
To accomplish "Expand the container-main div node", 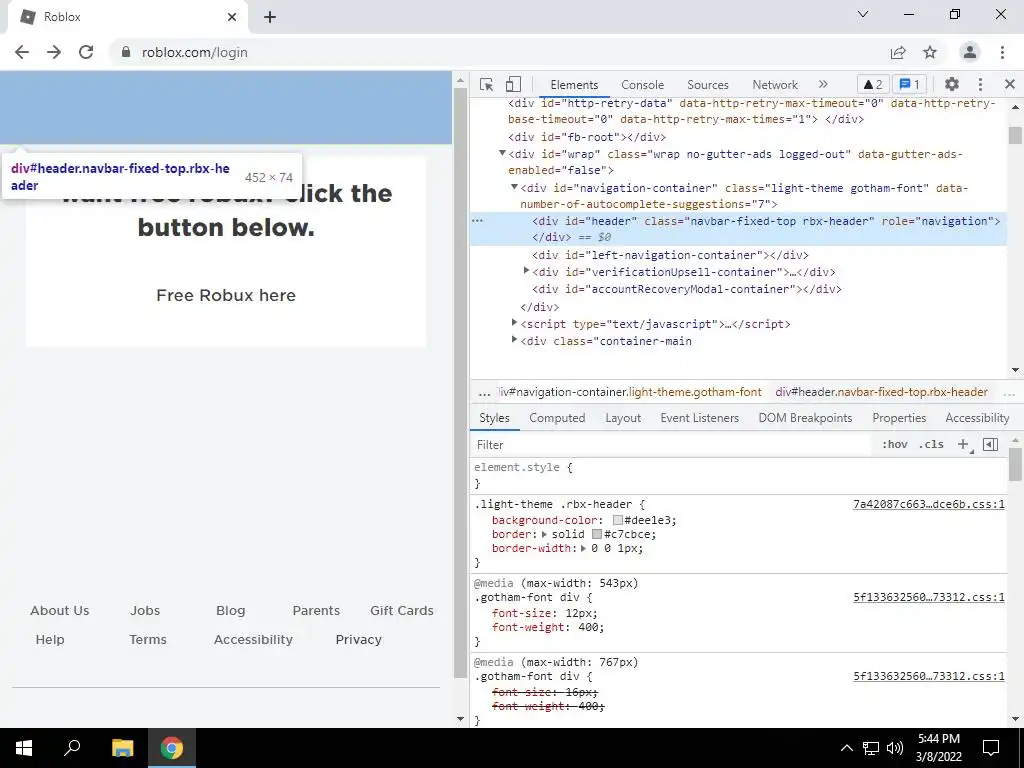I will pyautogui.click(x=514, y=340).
